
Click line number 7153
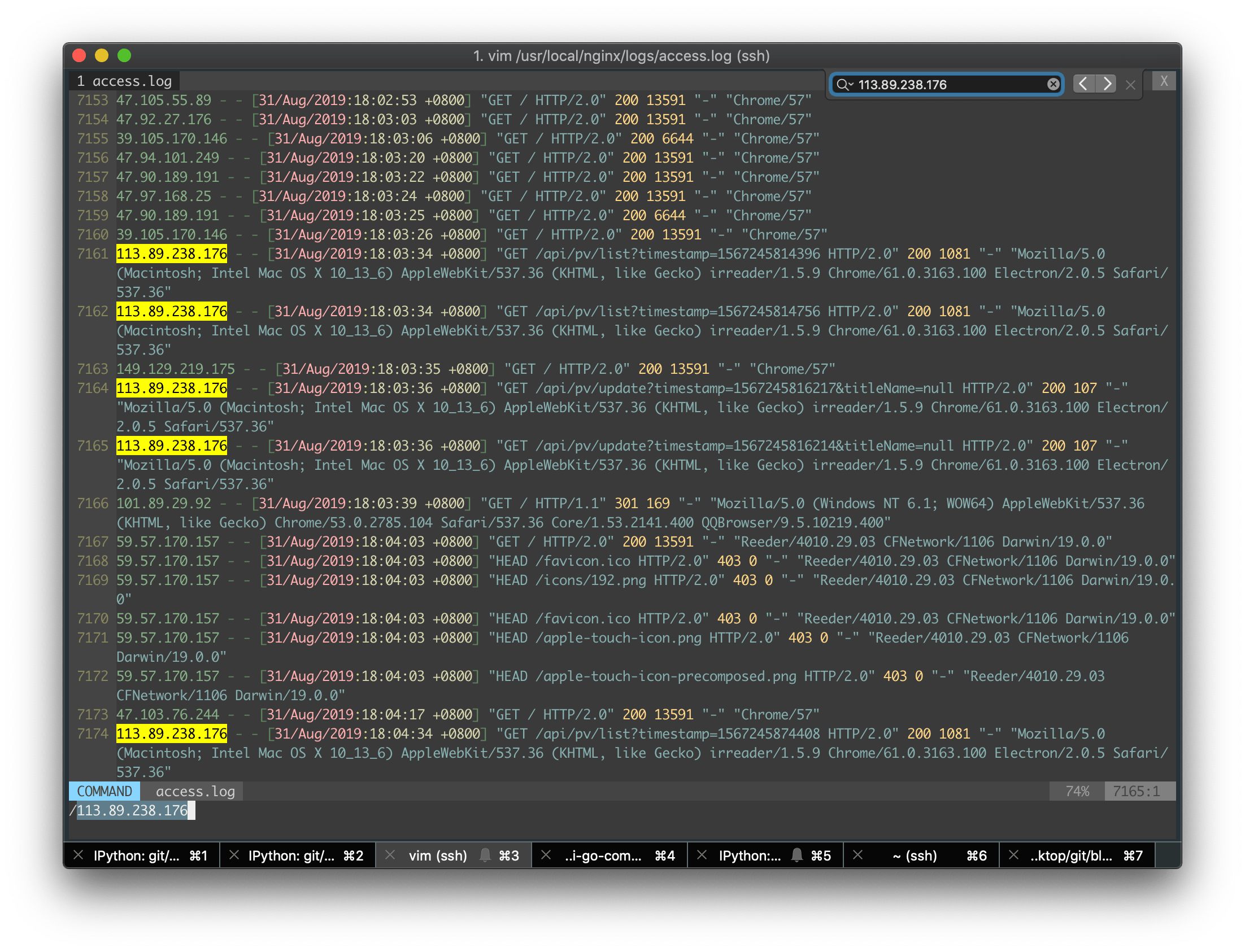(93, 101)
